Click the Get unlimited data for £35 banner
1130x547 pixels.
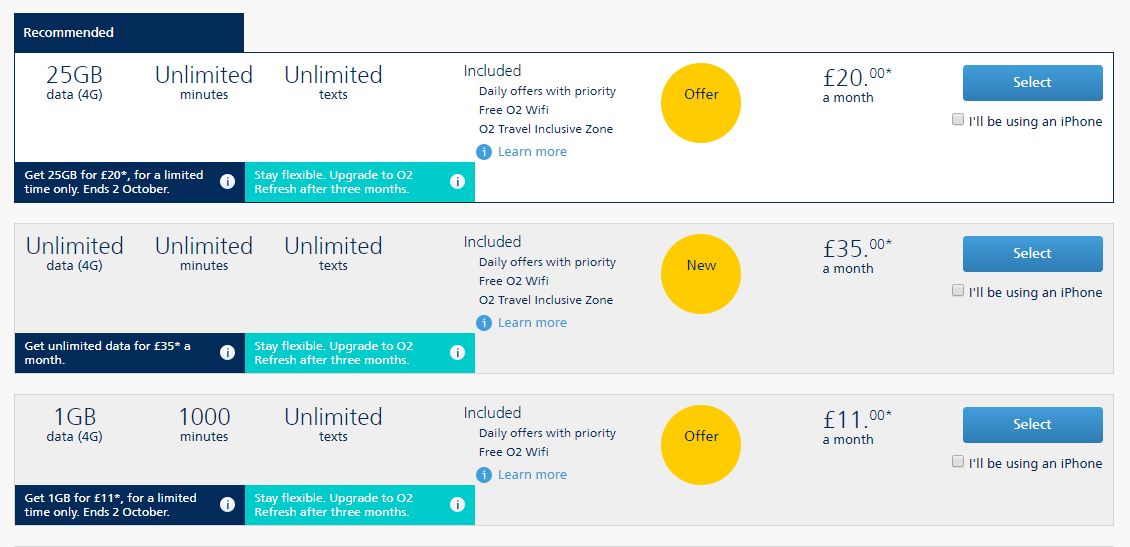(x=130, y=353)
